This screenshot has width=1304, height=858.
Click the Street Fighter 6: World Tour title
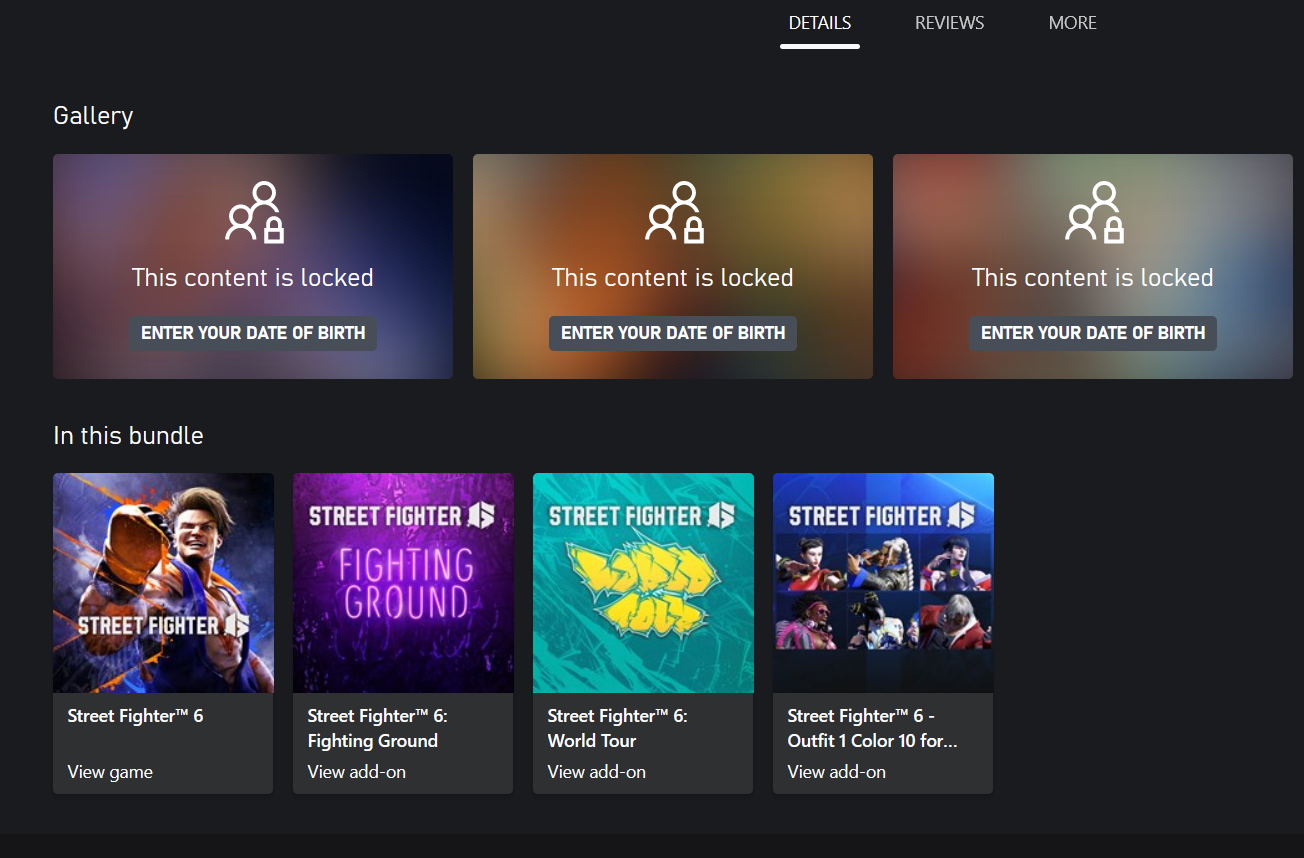617,728
